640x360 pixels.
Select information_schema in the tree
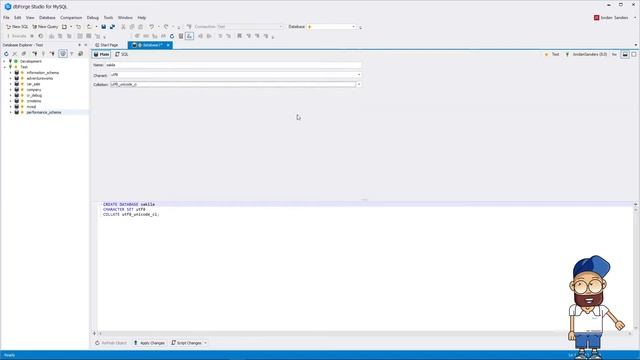tap(42, 73)
